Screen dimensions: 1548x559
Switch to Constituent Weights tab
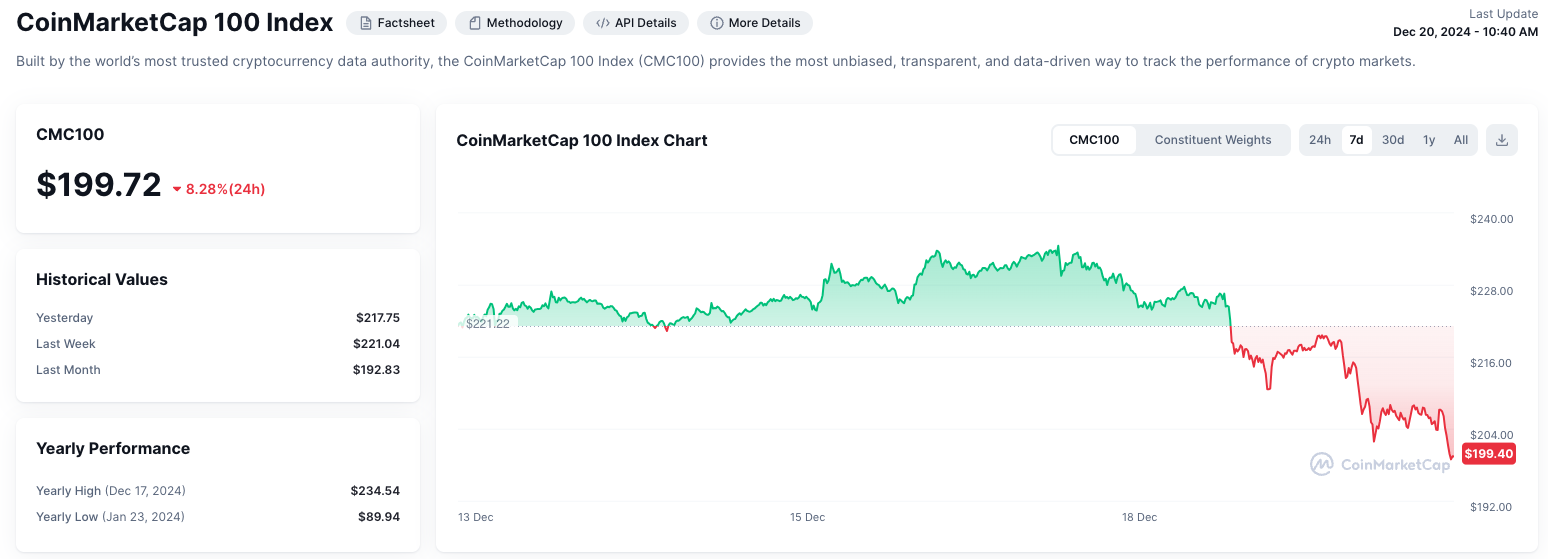click(1213, 140)
